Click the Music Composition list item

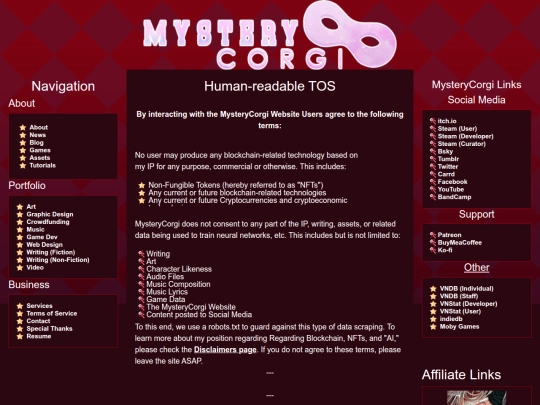click(178, 284)
